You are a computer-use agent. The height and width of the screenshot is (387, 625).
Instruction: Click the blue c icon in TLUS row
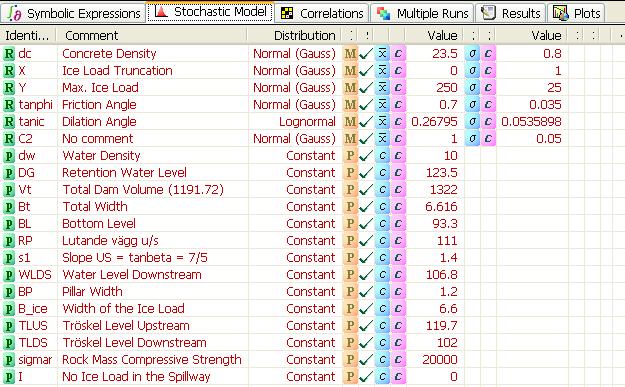pos(382,326)
